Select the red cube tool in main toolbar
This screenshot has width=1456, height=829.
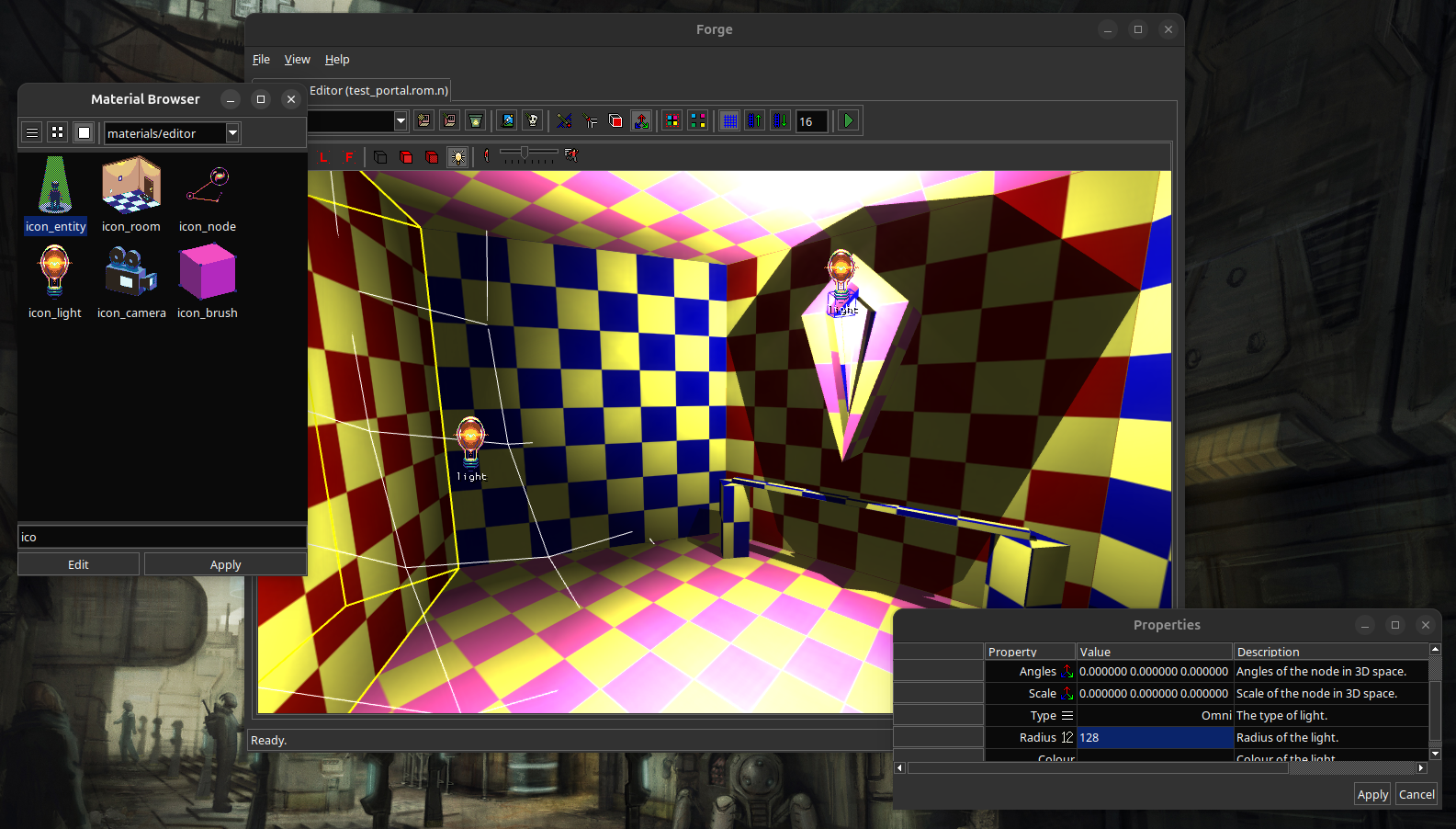pos(615,121)
